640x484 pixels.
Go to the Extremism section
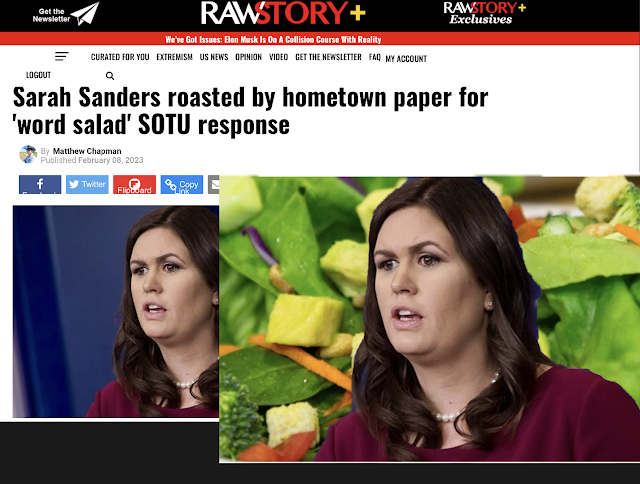[174, 57]
